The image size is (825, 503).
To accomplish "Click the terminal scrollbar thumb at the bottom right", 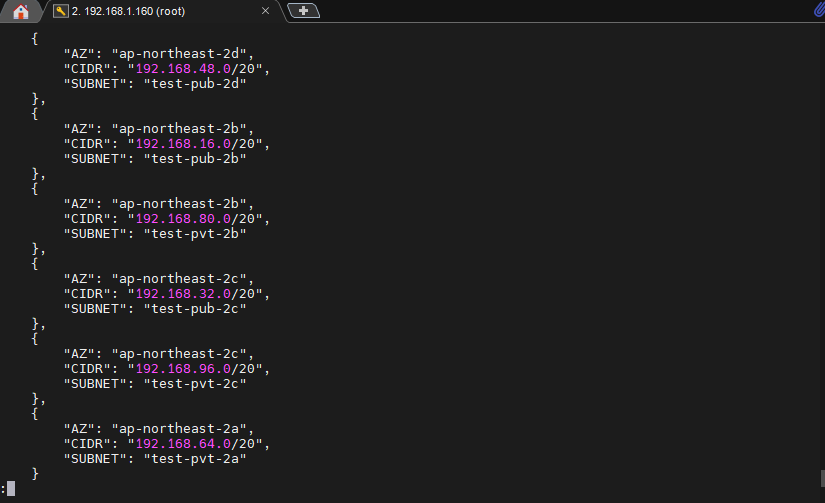I will (x=822, y=478).
